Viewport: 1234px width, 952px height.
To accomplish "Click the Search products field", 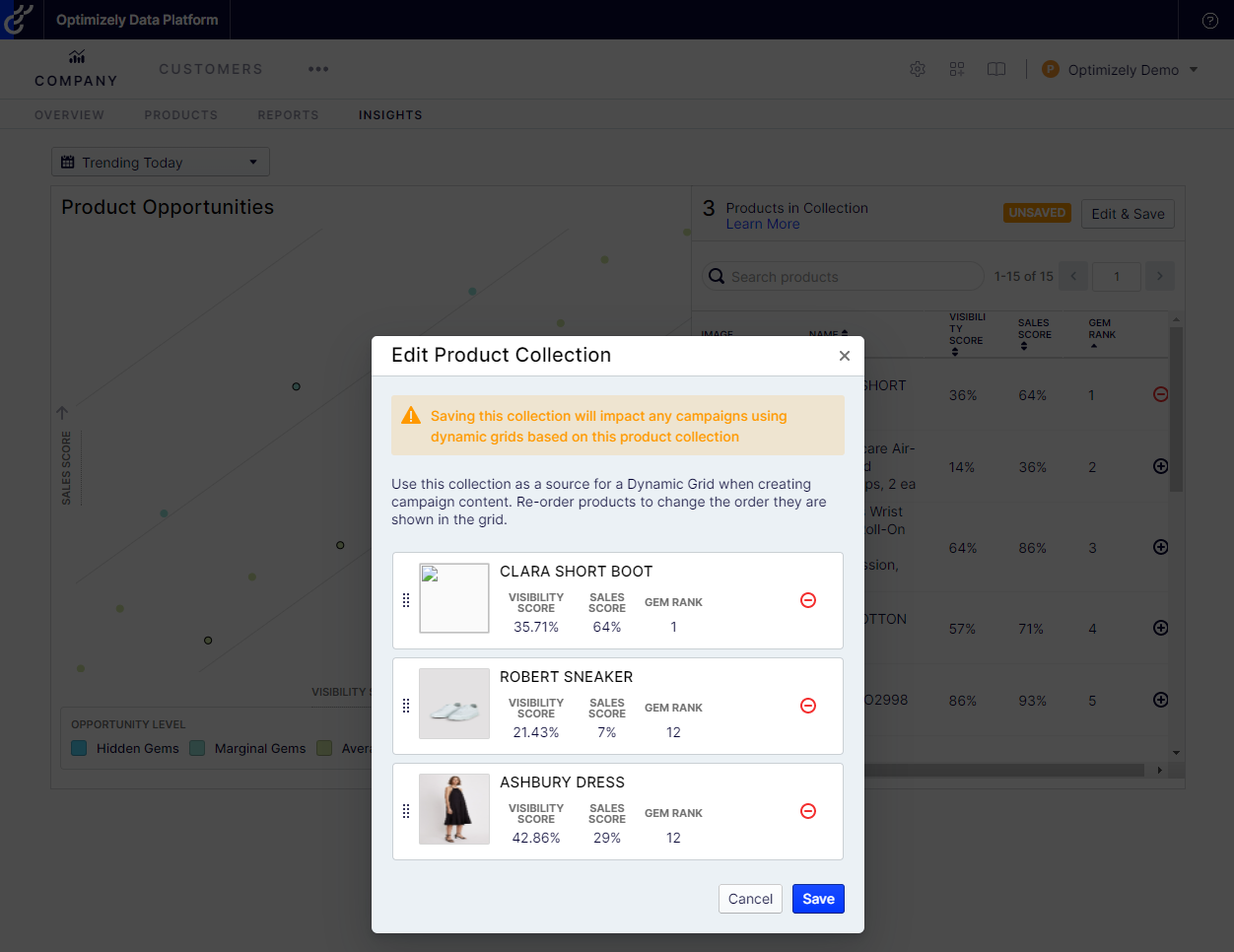I will pyautogui.click(x=843, y=276).
